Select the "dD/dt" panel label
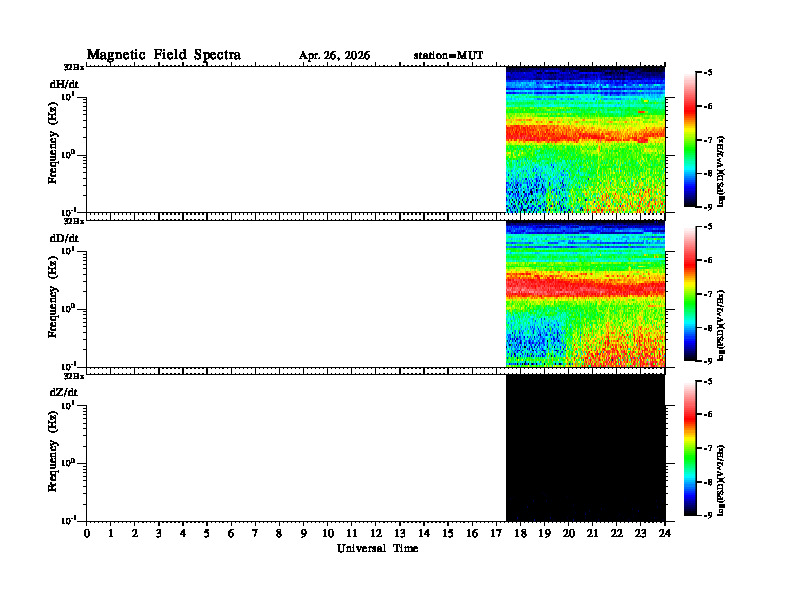 [x=64, y=238]
